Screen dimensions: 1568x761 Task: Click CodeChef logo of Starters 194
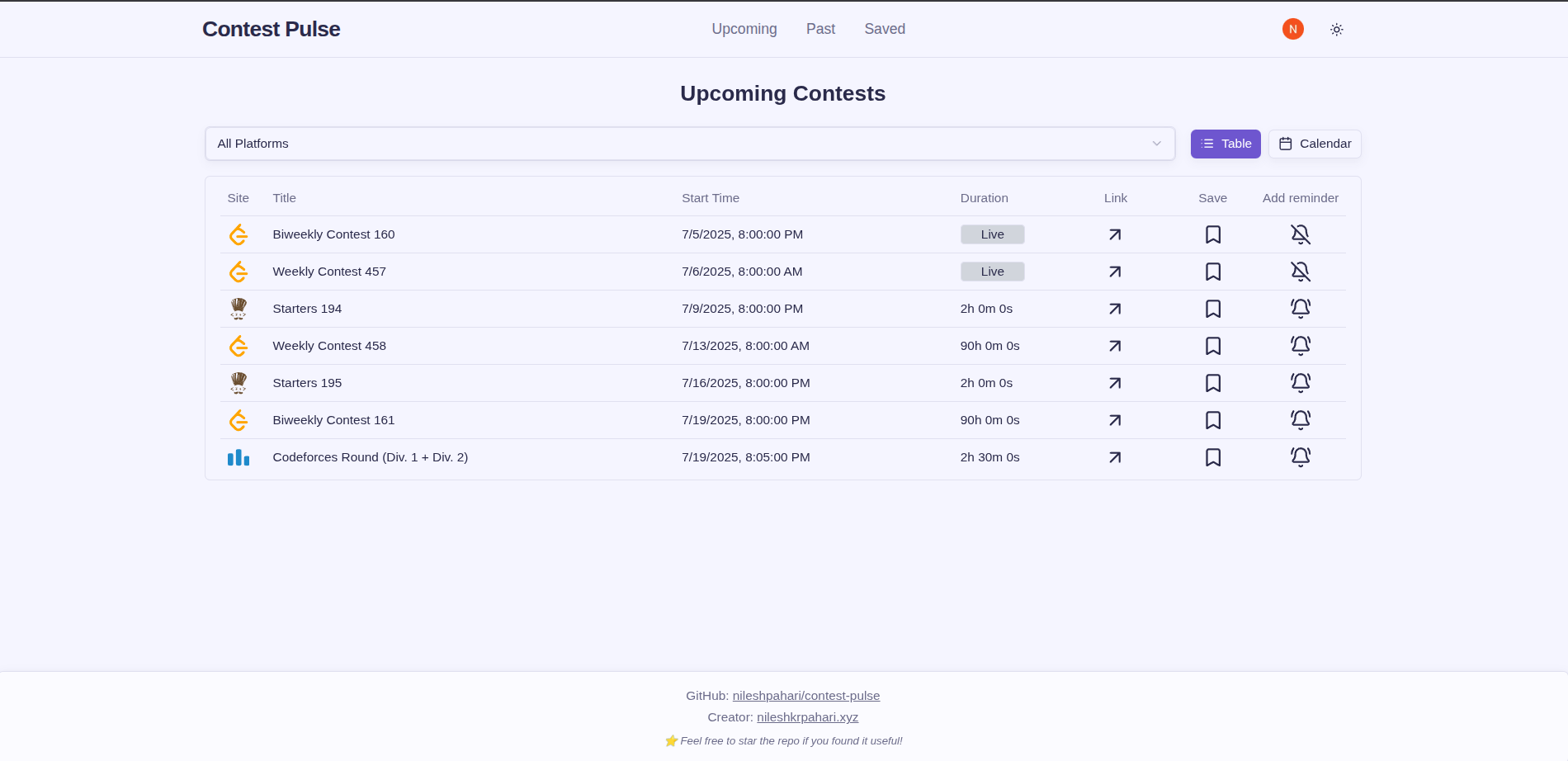click(x=239, y=309)
